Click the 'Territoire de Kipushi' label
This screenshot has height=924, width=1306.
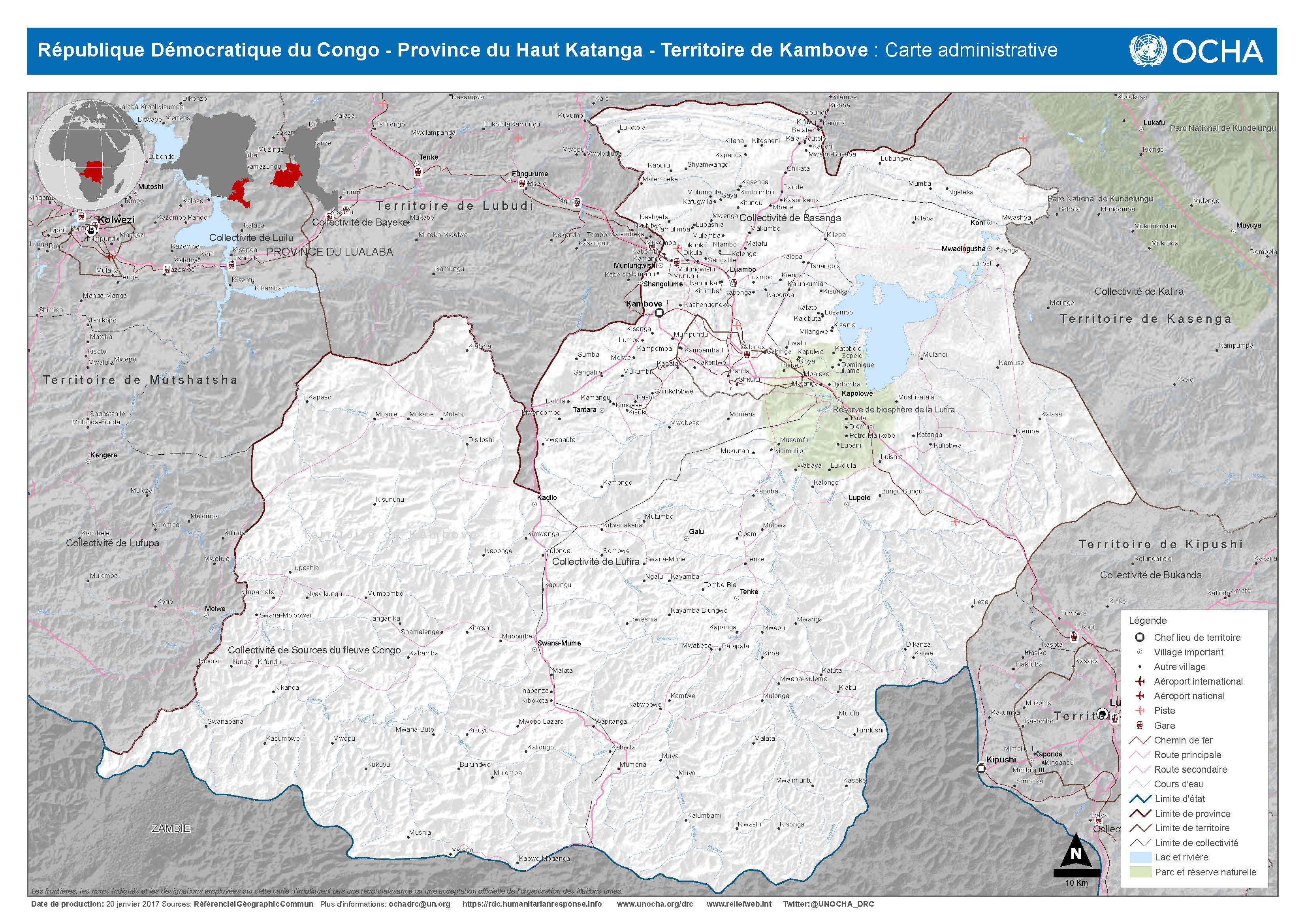click(x=1161, y=544)
